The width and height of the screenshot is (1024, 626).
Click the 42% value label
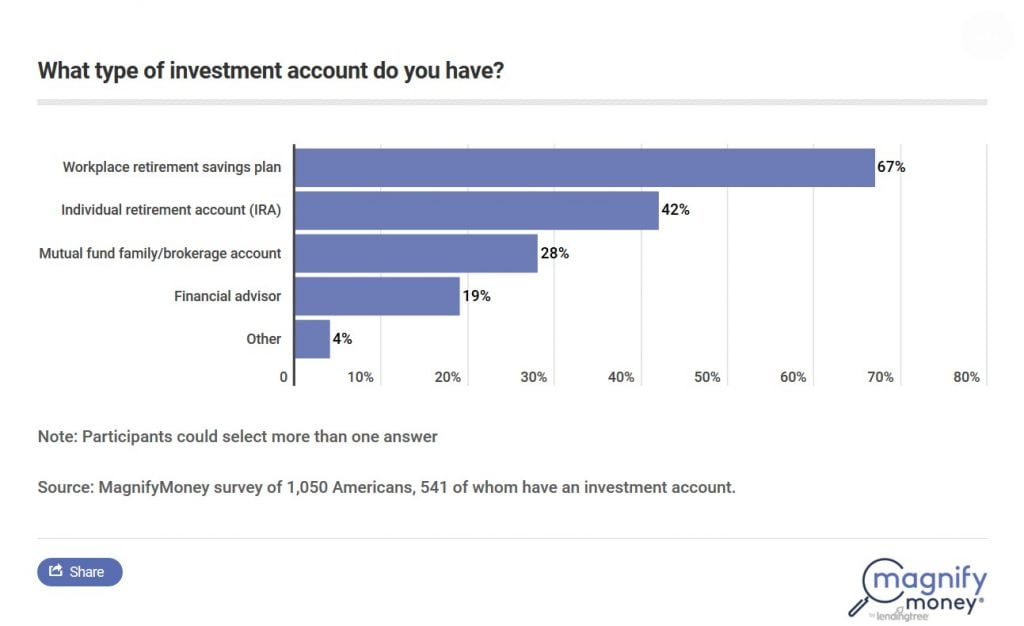[x=675, y=210]
